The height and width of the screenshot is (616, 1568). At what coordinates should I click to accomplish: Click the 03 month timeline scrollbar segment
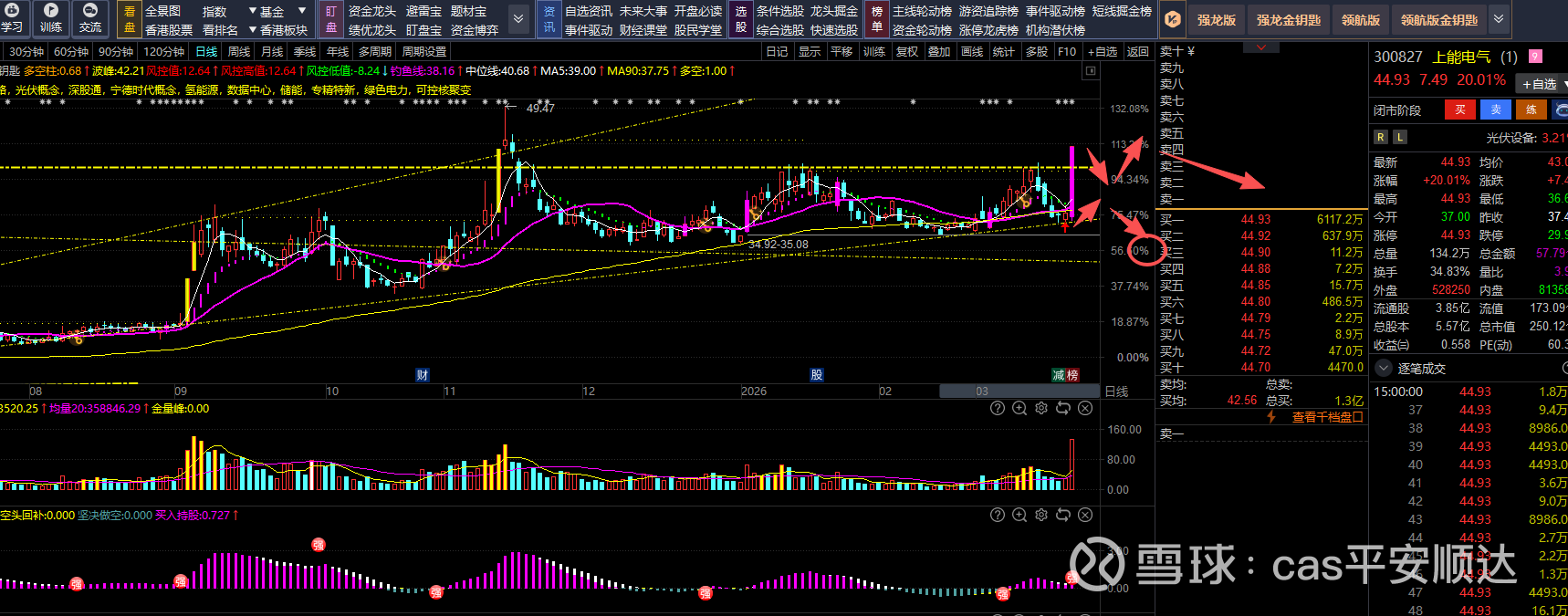point(981,391)
